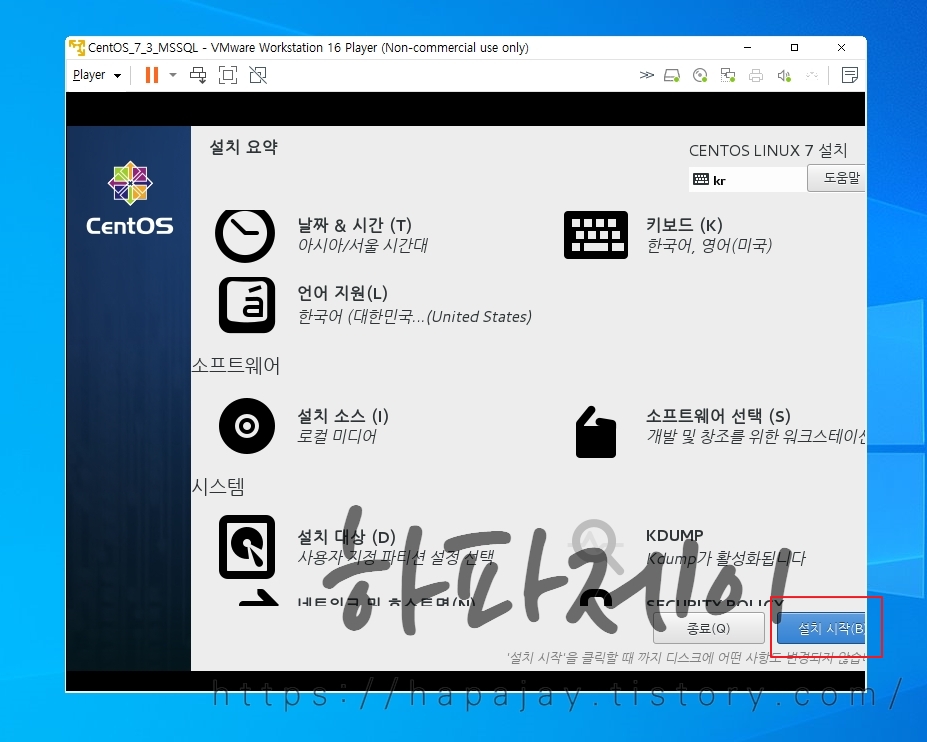Viewport: 927px width, 742px height.
Task: Open Installation Destination disk icon
Action: [247, 547]
